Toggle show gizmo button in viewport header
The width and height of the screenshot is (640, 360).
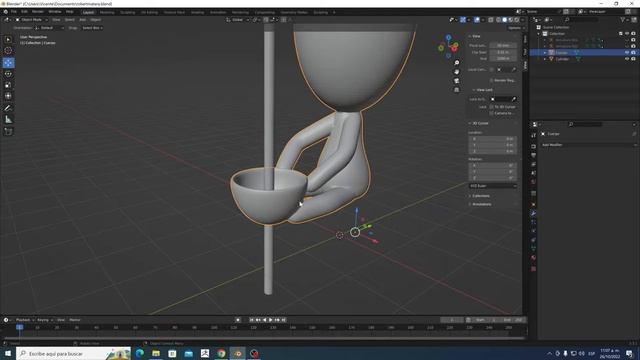tap(463, 20)
